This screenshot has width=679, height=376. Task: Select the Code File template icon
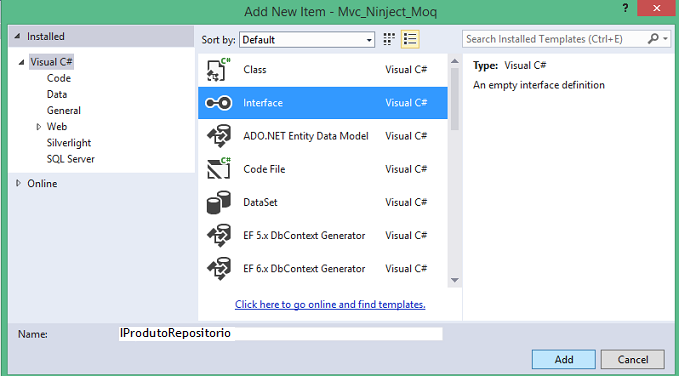tap(219, 169)
